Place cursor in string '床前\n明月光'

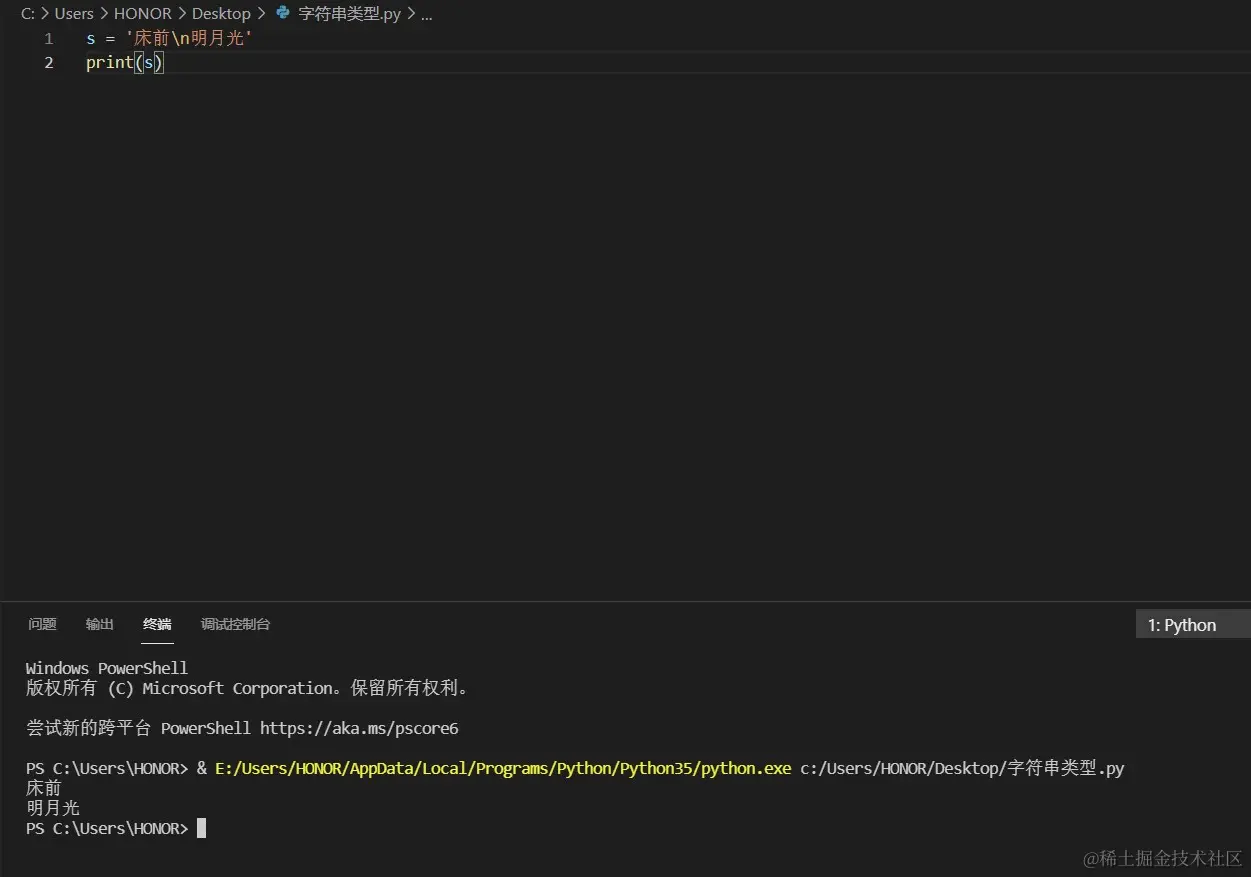point(189,39)
